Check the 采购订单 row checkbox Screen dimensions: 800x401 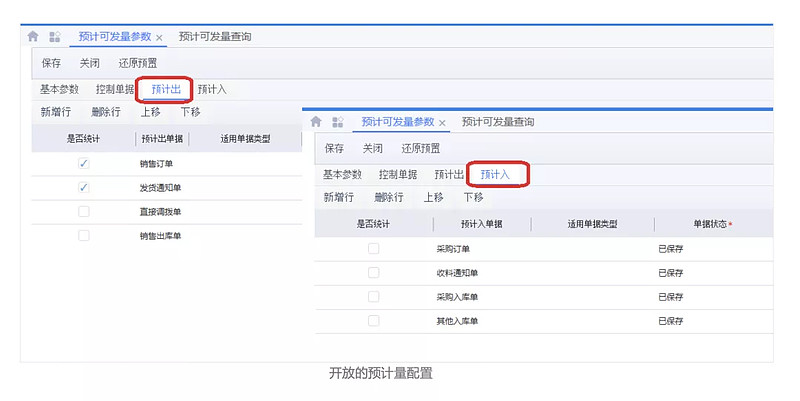pos(373,248)
